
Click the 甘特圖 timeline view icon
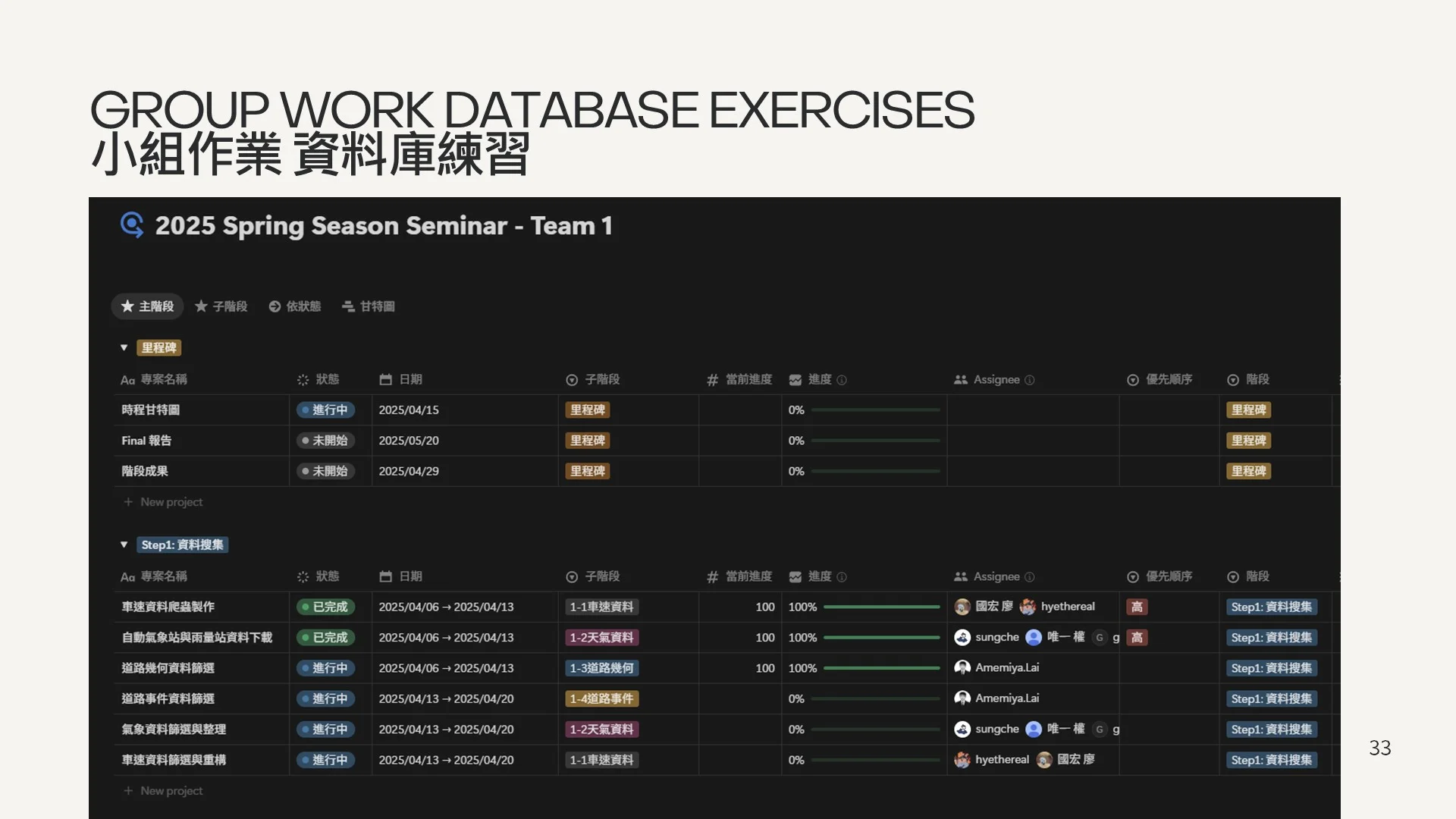coord(348,306)
